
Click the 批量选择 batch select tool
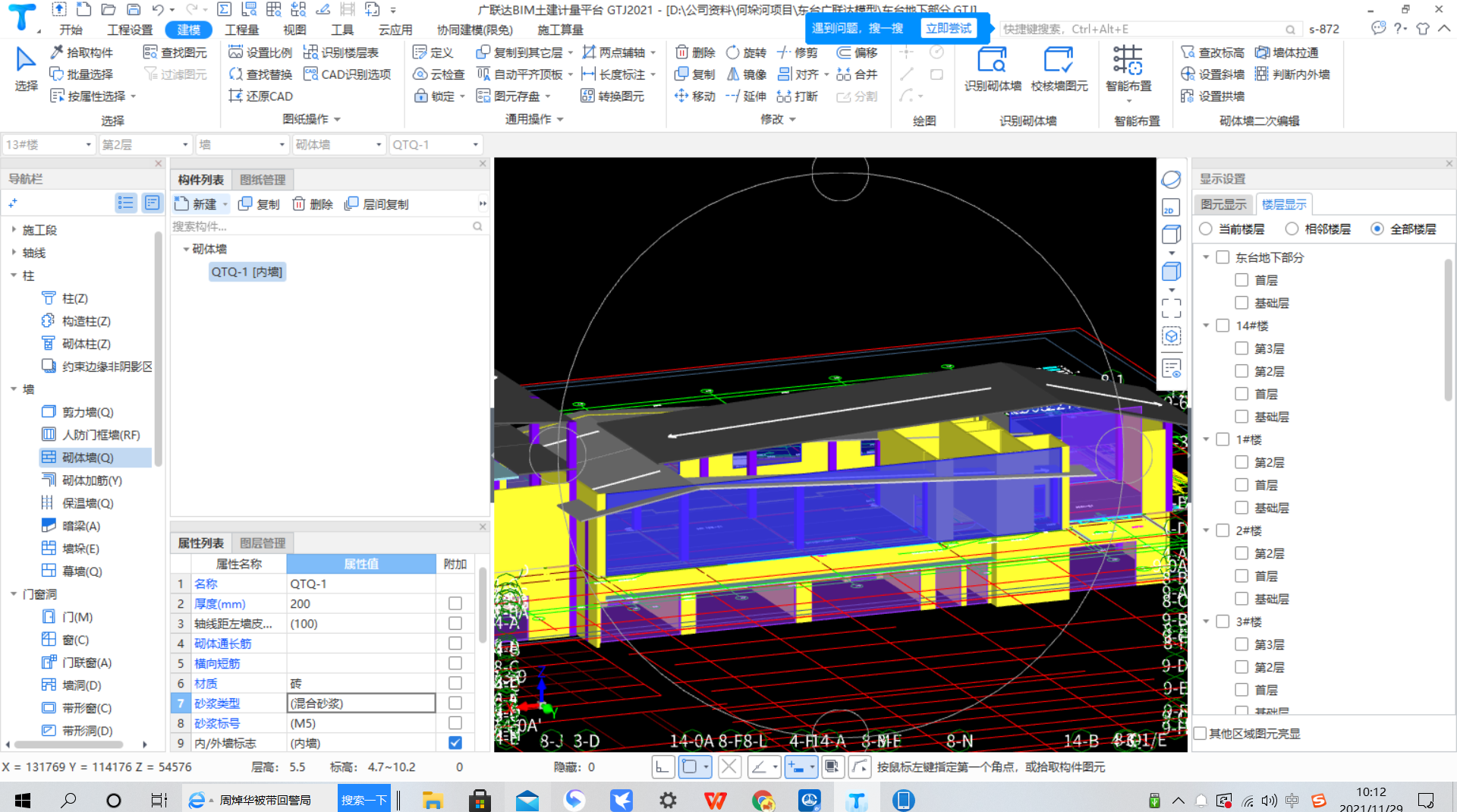(x=81, y=74)
